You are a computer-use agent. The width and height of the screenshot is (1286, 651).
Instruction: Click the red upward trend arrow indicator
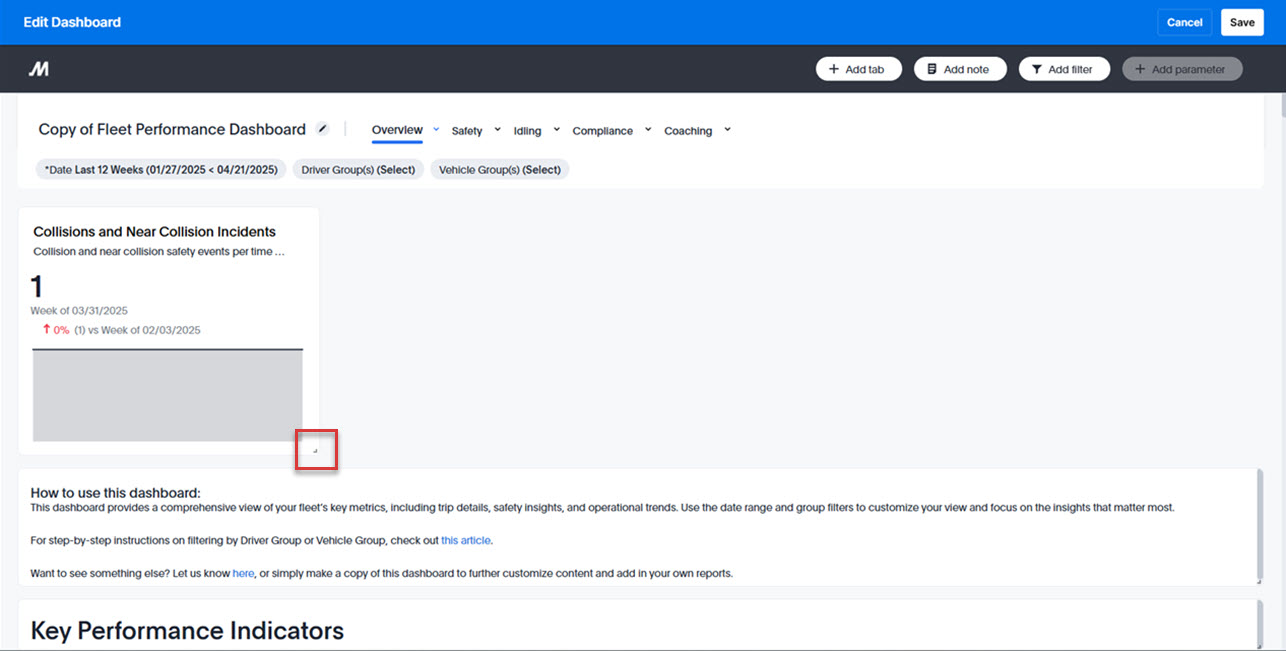(45, 328)
